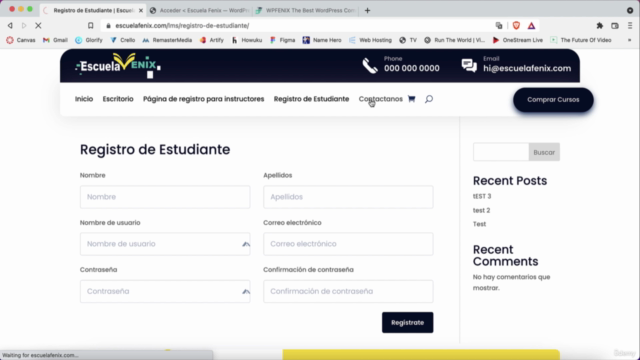The width and height of the screenshot is (640, 360).
Task: Open the Crello bookmark
Action: tap(123, 40)
